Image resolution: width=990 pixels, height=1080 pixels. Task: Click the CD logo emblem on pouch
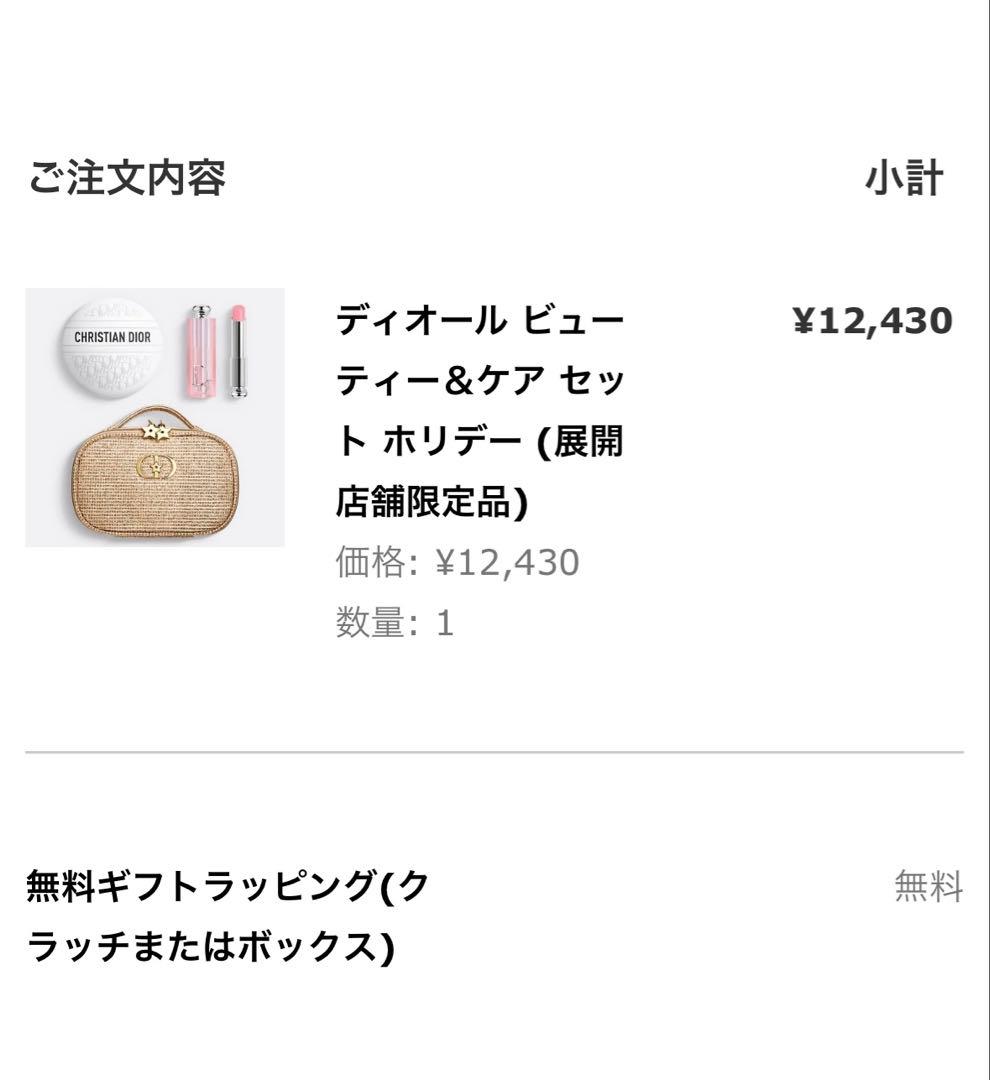click(x=155, y=469)
